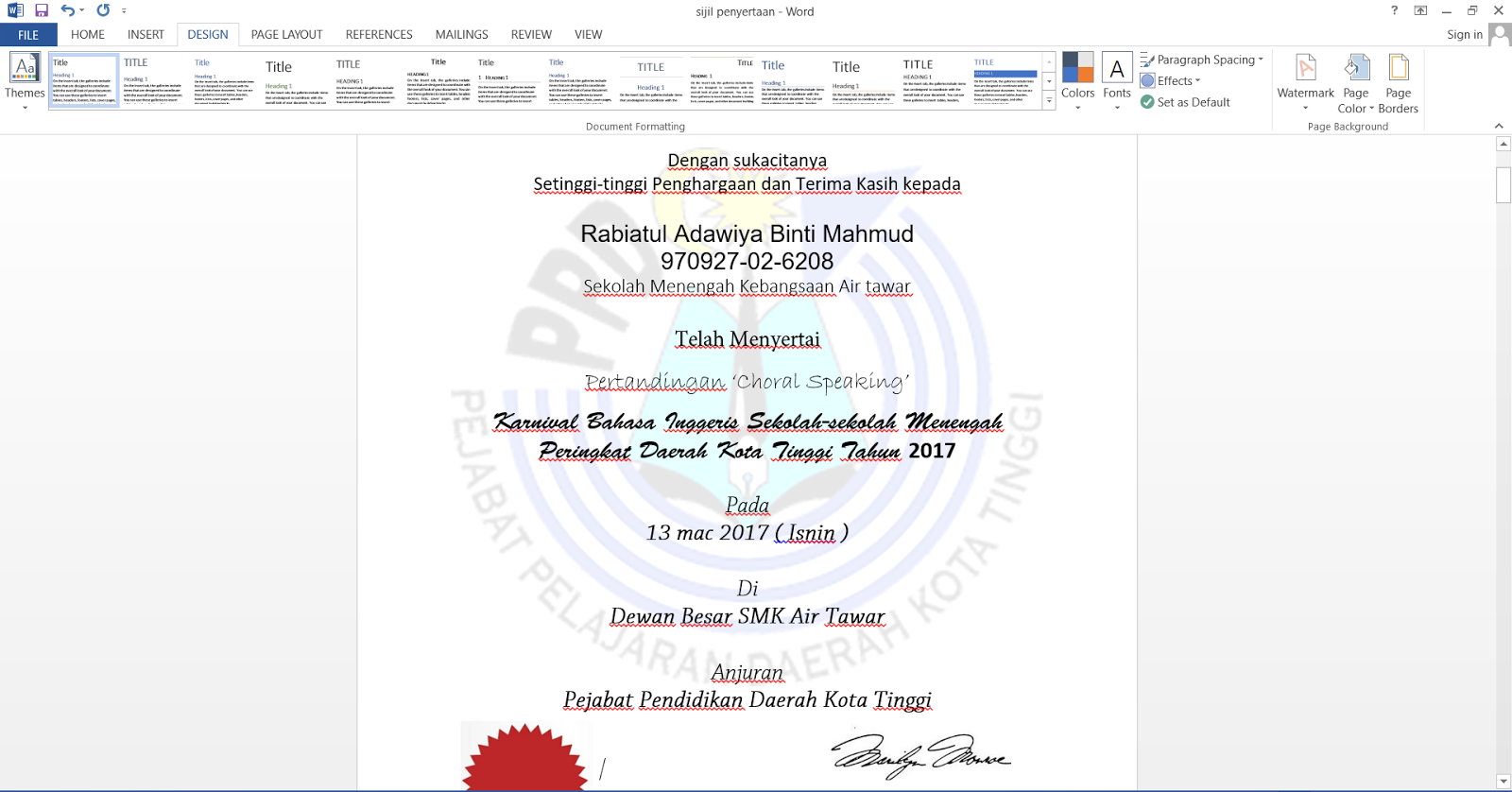Open Word Help question mark
1512x792 pixels.
1394,10
